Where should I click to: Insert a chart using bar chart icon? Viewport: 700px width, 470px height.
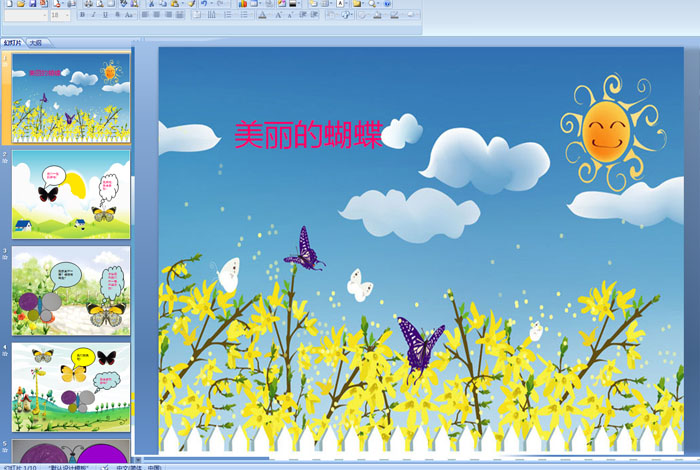[242, 4]
